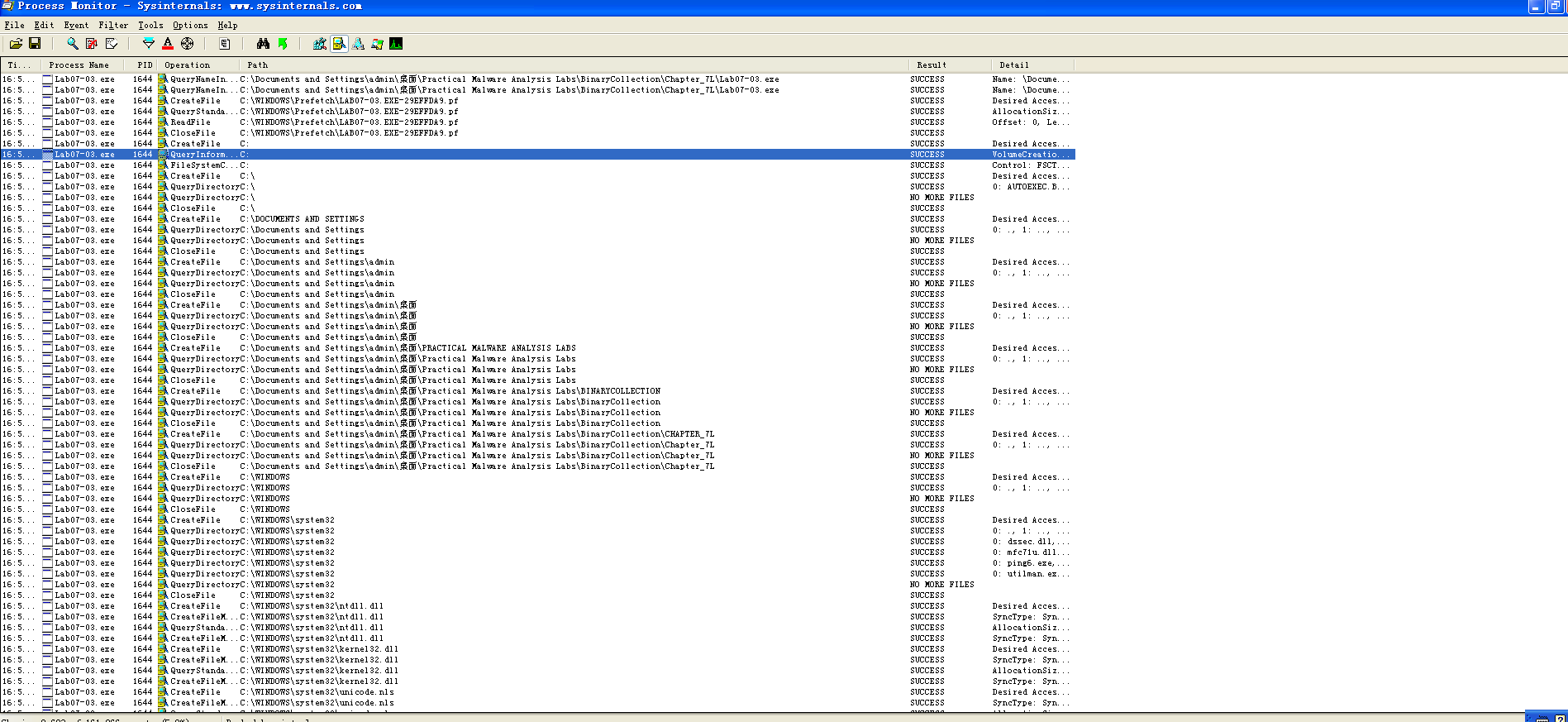
Task: Click the Save floppy disk toolbar icon
Action: tap(35, 44)
